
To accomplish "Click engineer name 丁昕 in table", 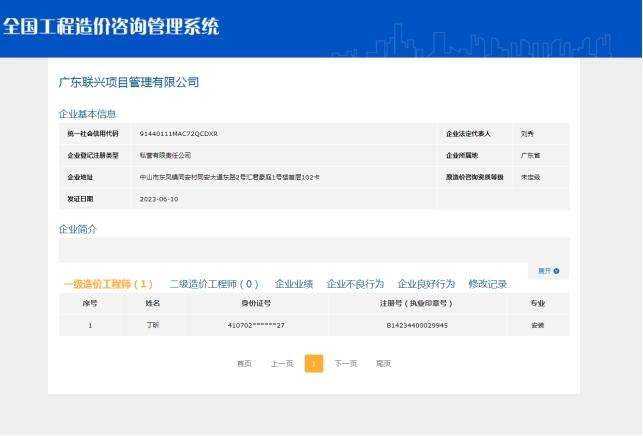I will pos(153,325).
